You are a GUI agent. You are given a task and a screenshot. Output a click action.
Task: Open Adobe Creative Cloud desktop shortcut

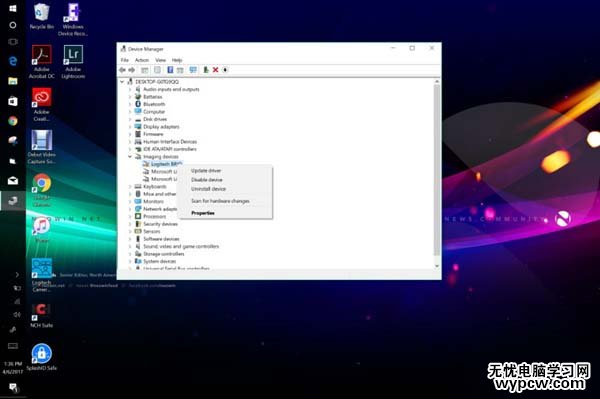pyautogui.click(x=42, y=104)
